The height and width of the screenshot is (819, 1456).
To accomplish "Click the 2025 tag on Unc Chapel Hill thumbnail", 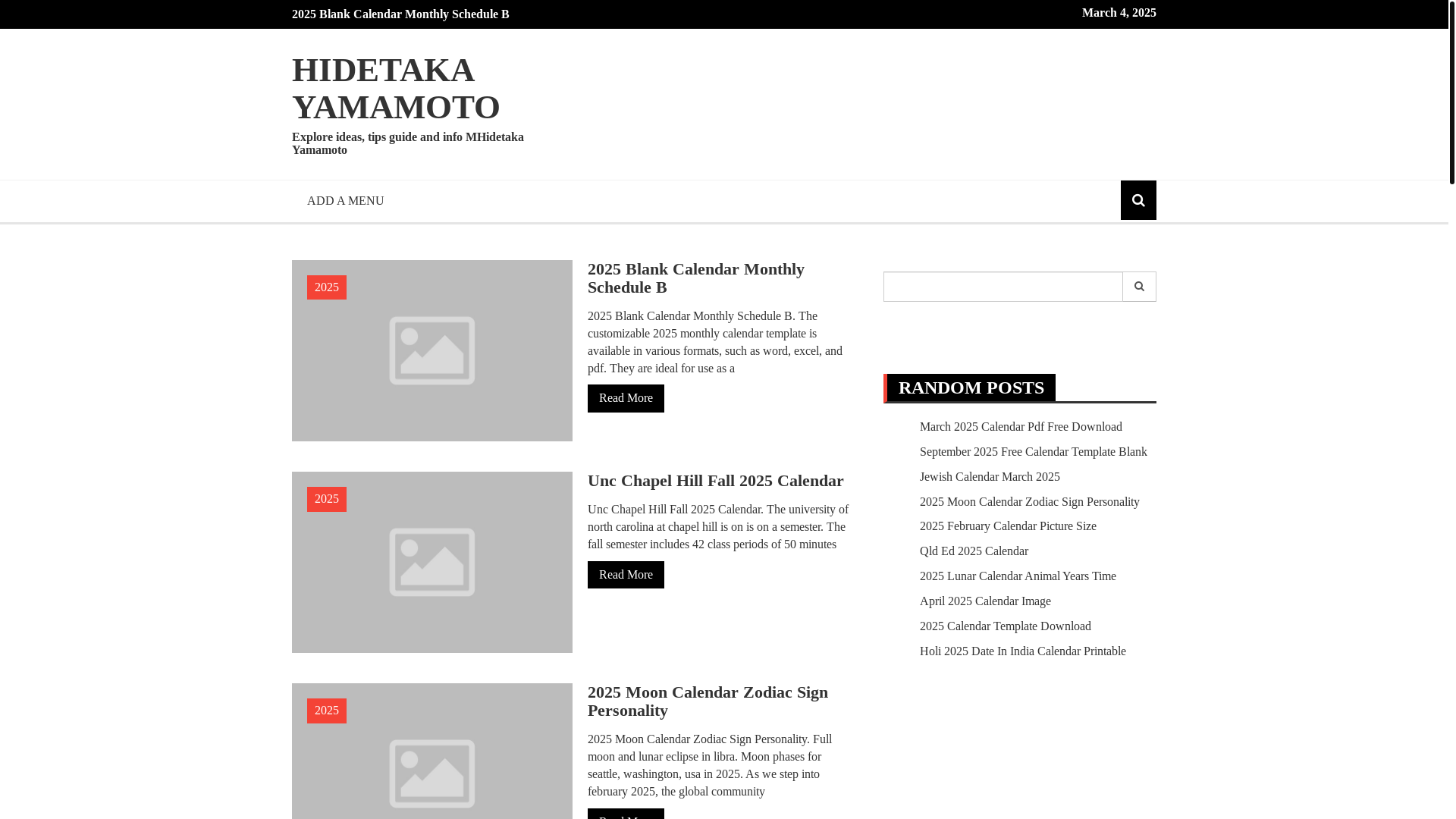I will click(327, 499).
